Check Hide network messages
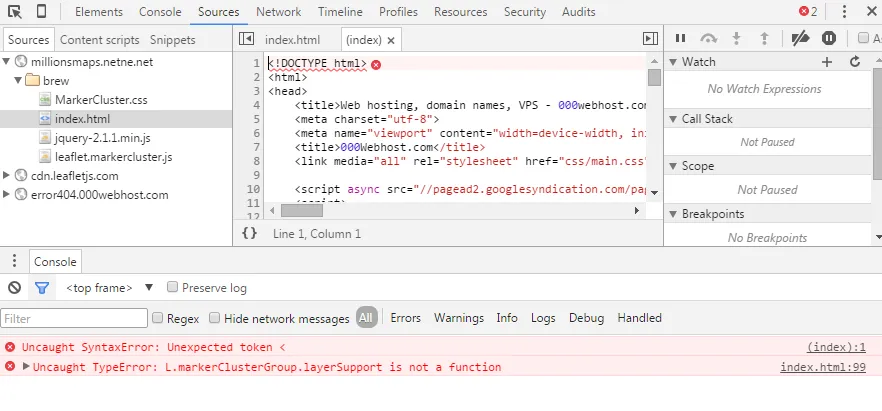 coord(214,318)
